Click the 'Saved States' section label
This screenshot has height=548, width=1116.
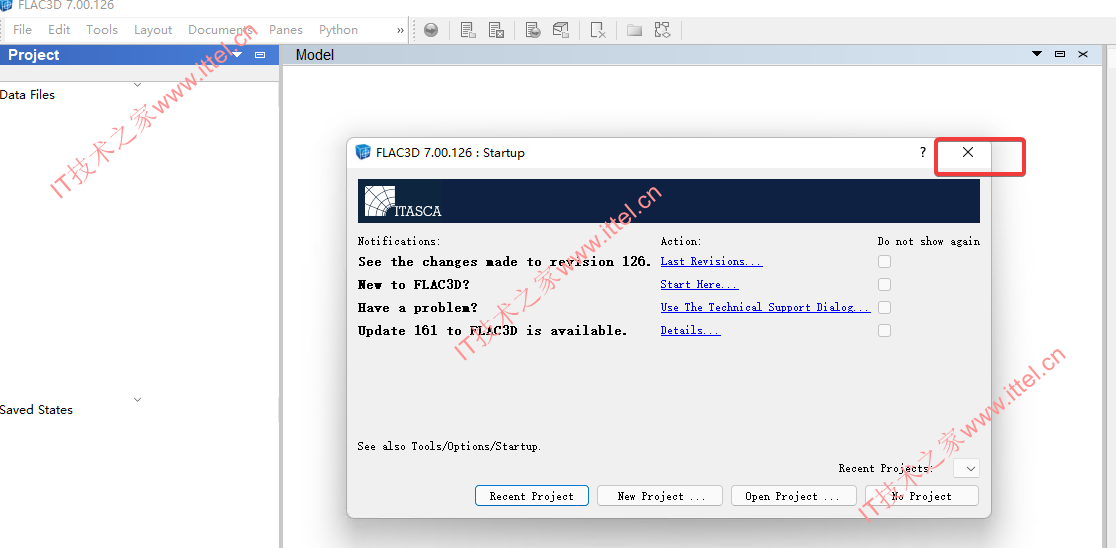[36, 410]
